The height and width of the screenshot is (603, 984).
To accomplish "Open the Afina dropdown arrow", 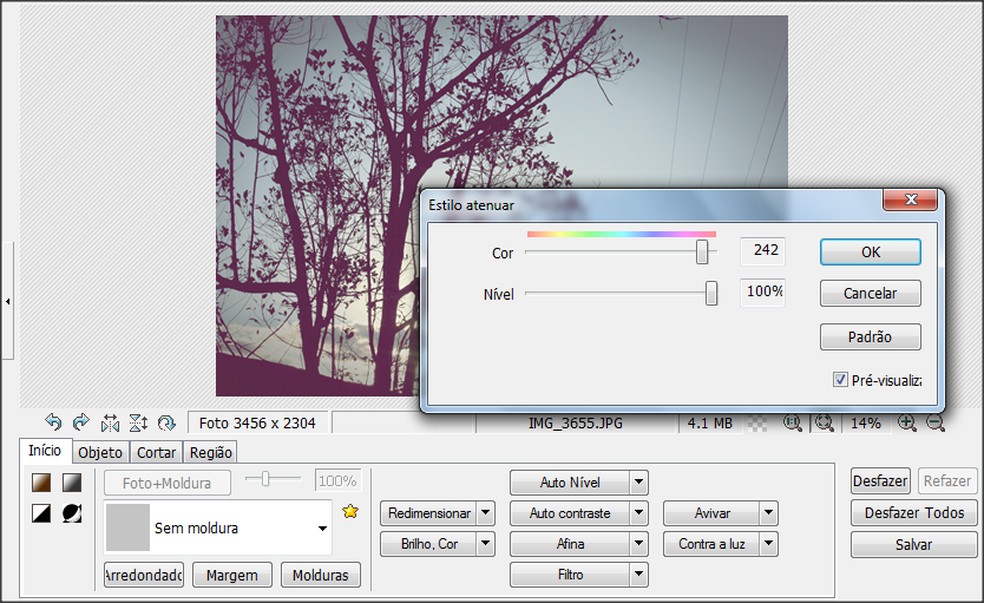I will 638,543.
